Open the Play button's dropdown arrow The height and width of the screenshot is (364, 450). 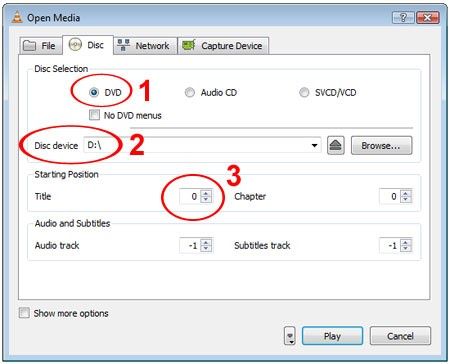pyautogui.click(x=290, y=336)
